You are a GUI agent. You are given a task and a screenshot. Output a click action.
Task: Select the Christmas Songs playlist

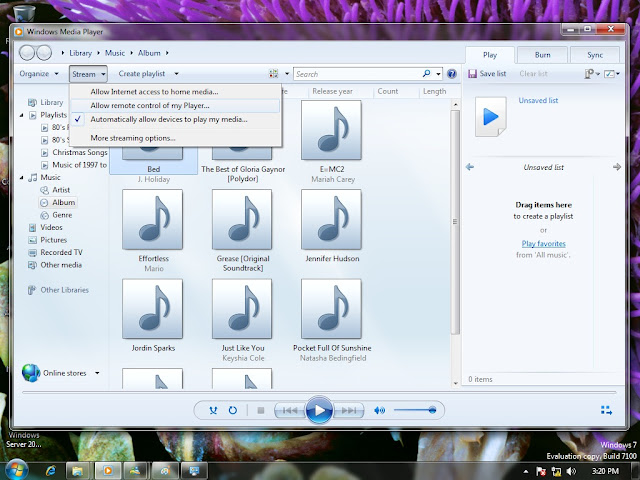[74, 152]
